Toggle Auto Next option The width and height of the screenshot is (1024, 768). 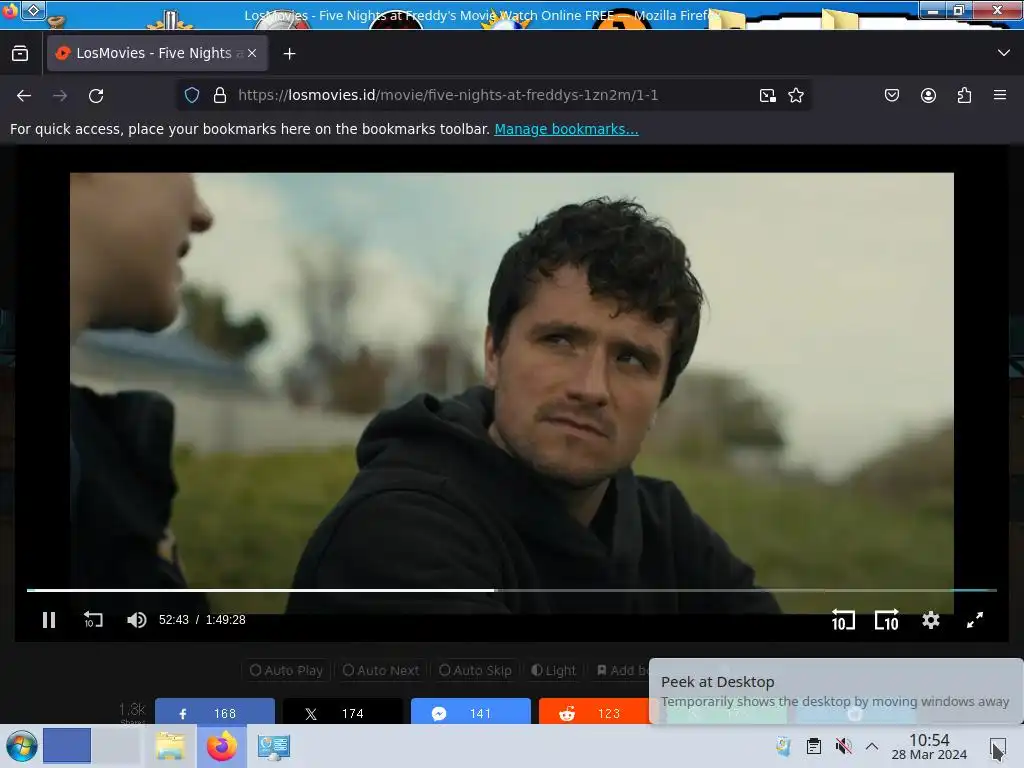[x=381, y=670]
